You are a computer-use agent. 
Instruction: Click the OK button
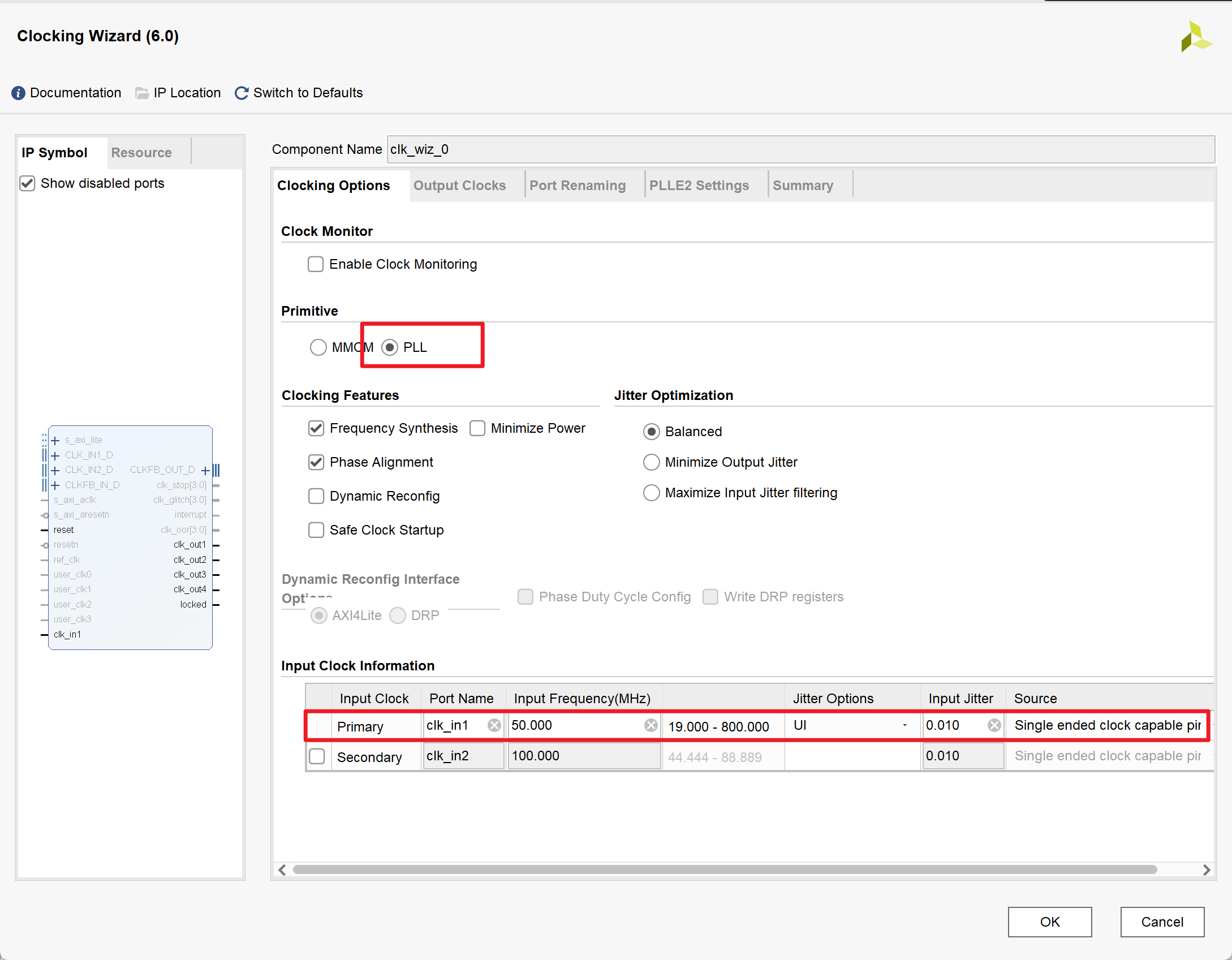[1050, 922]
